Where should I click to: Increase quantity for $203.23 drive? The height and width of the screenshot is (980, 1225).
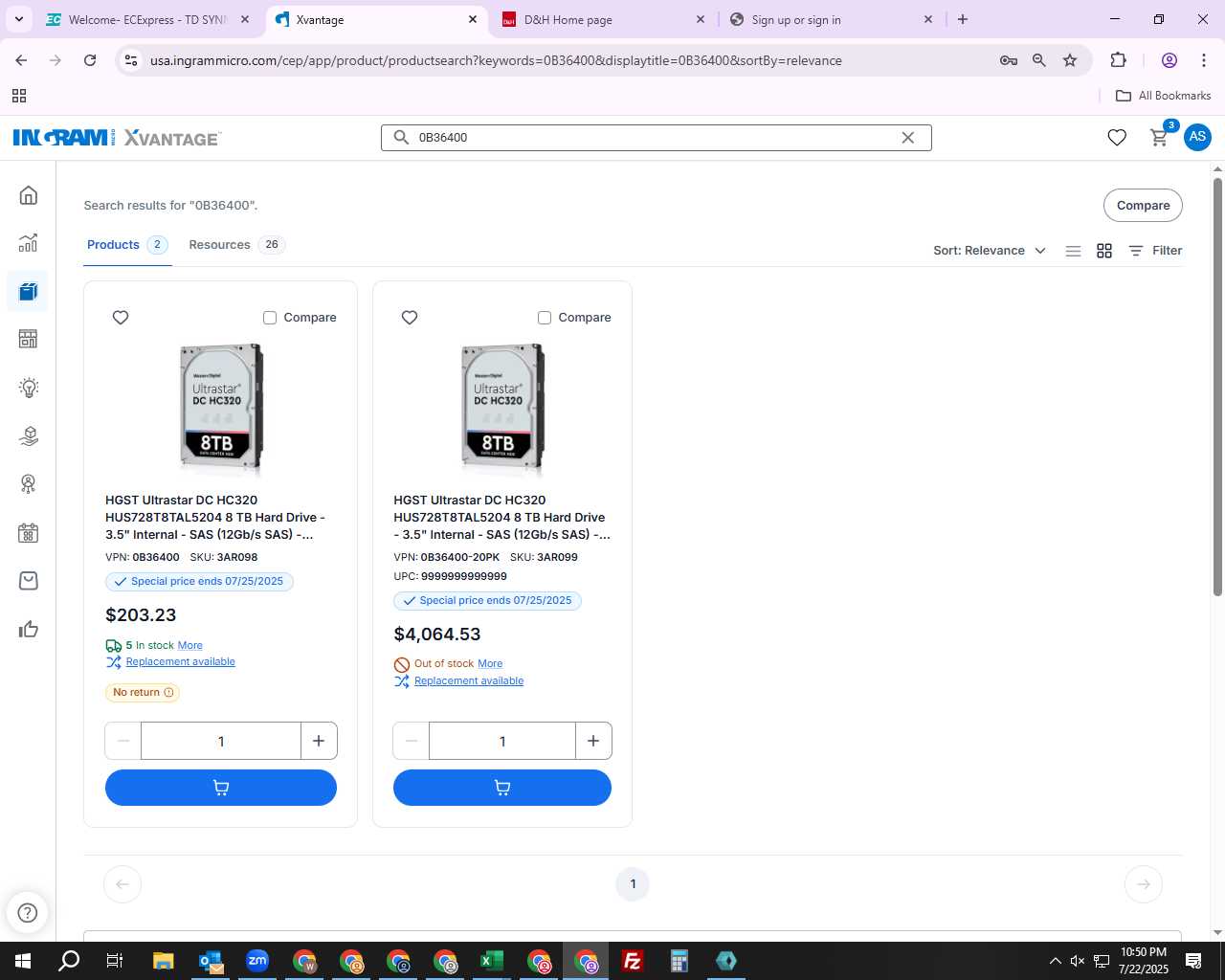tap(319, 741)
